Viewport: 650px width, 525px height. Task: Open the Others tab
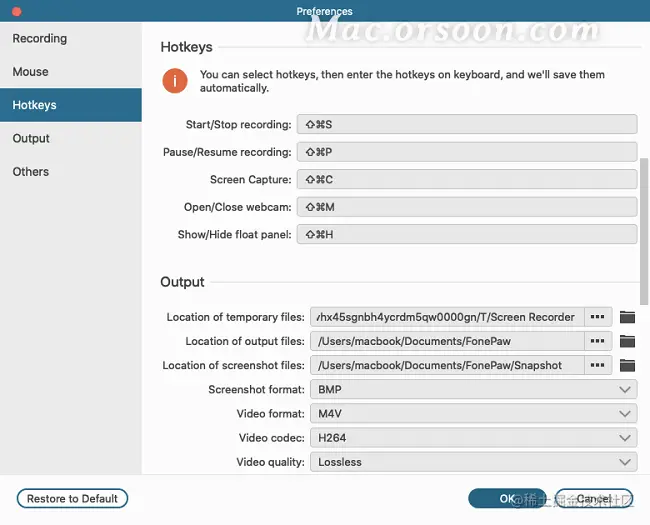(71, 171)
